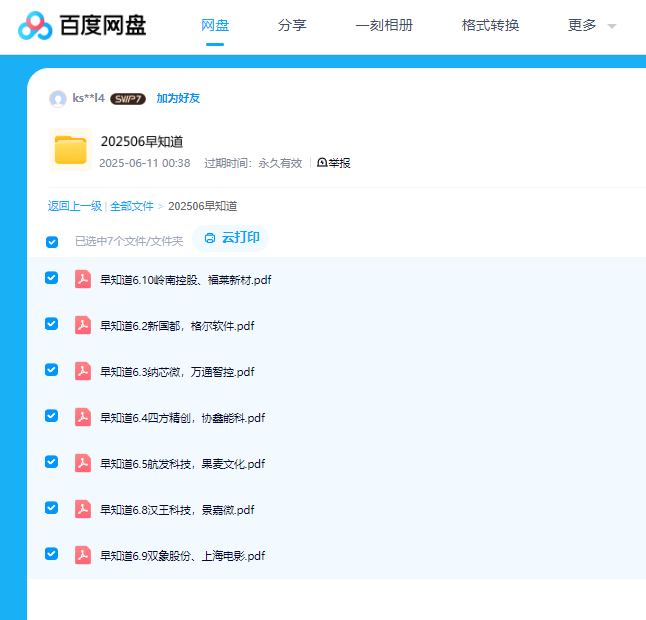Screen dimensions: 646x620
Task: Click the 云打印 button
Action: [232, 238]
